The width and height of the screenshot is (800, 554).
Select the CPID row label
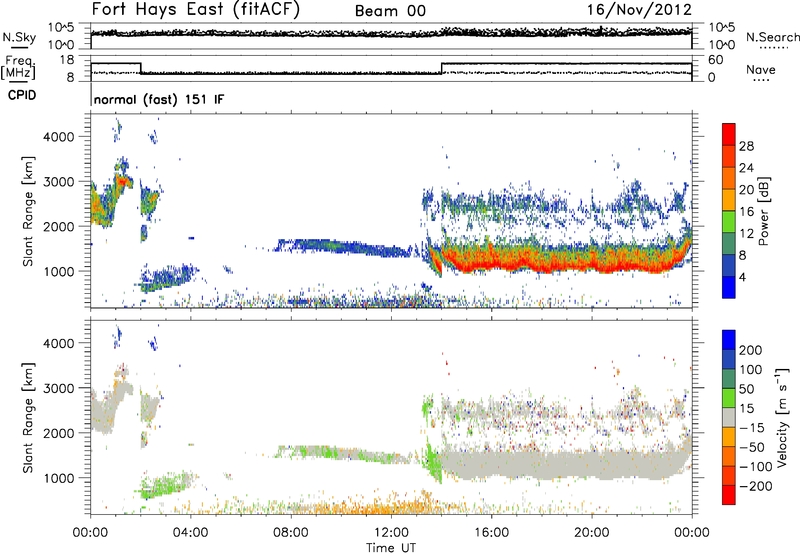coord(22,95)
